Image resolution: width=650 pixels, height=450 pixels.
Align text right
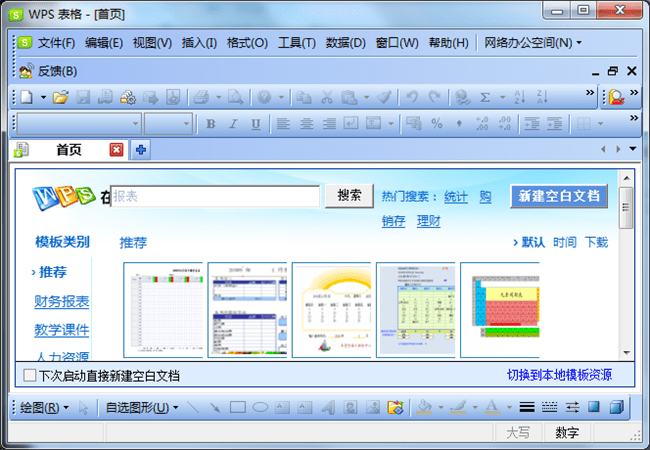point(329,123)
